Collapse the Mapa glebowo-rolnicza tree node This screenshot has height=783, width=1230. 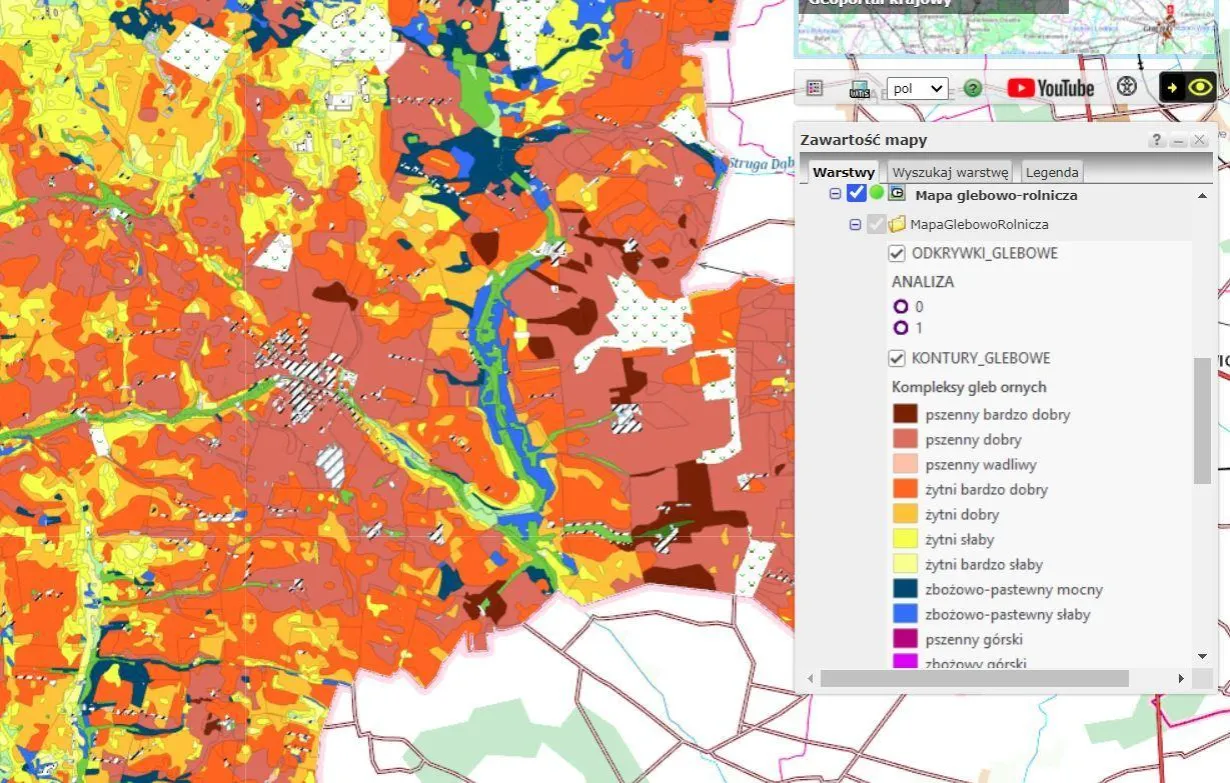tap(835, 193)
